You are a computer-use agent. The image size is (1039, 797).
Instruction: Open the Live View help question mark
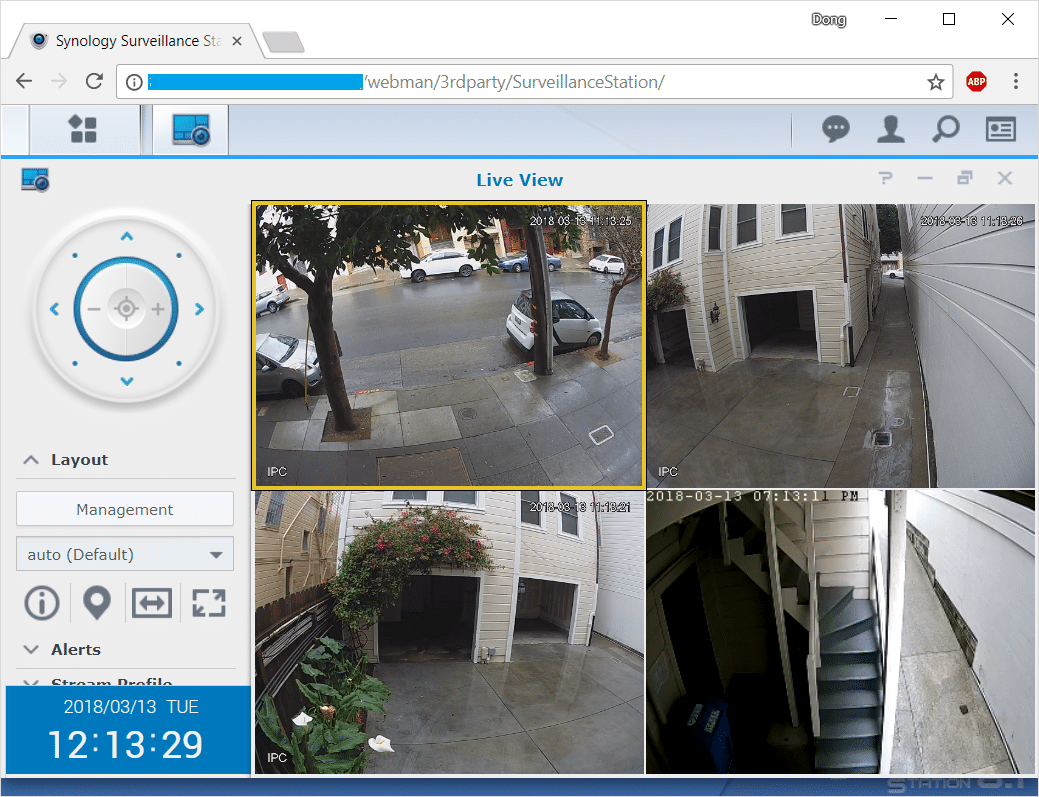point(885,179)
